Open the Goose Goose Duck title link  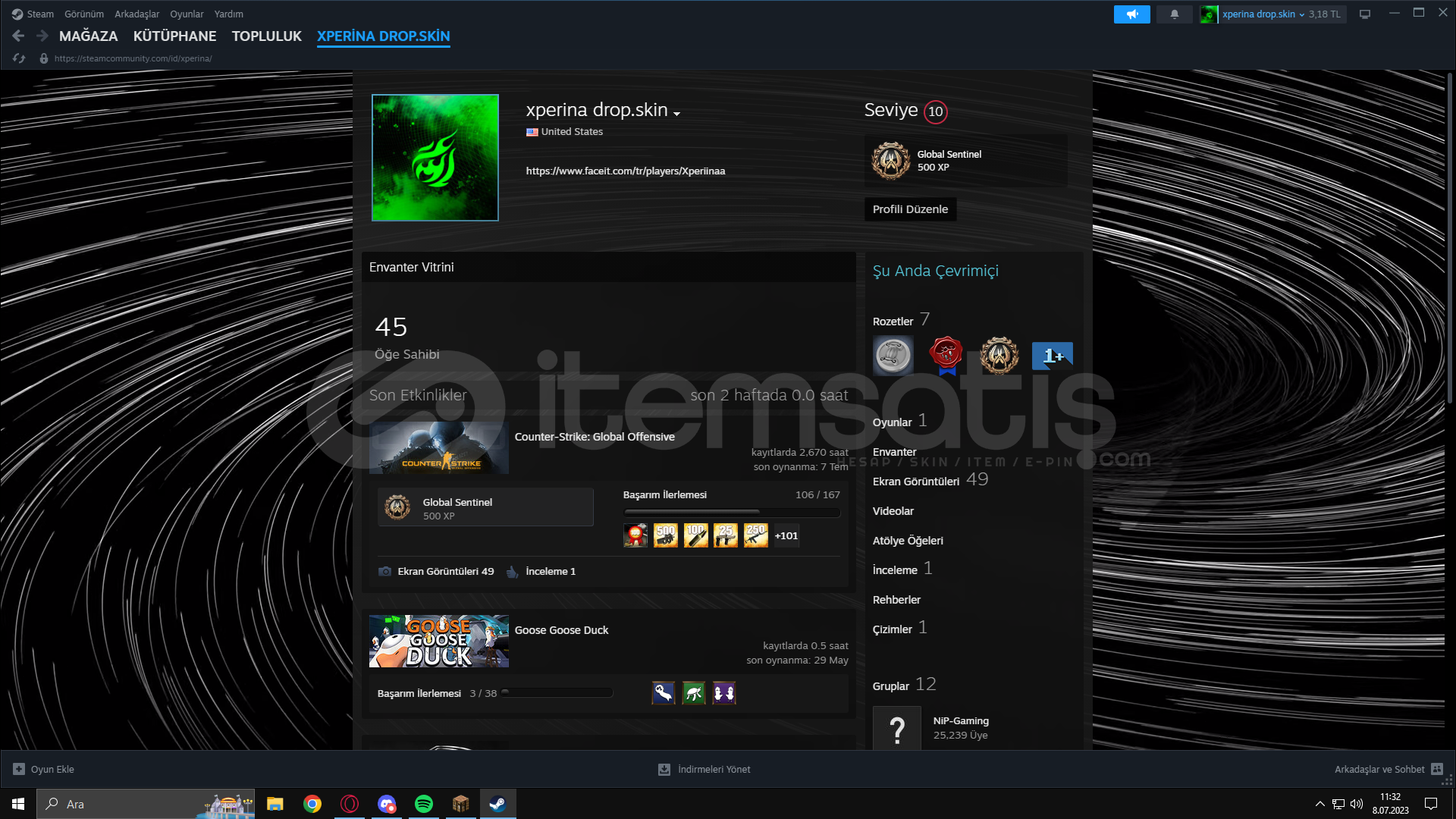tap(561, 630)
